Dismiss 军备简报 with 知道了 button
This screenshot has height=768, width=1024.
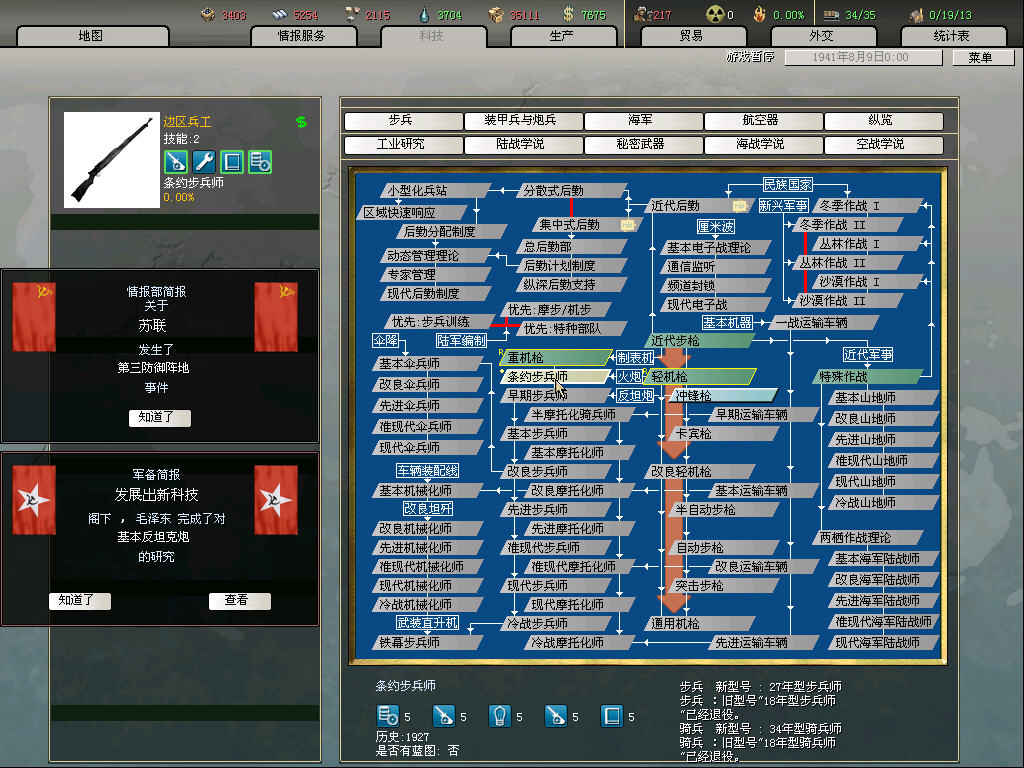80,600
